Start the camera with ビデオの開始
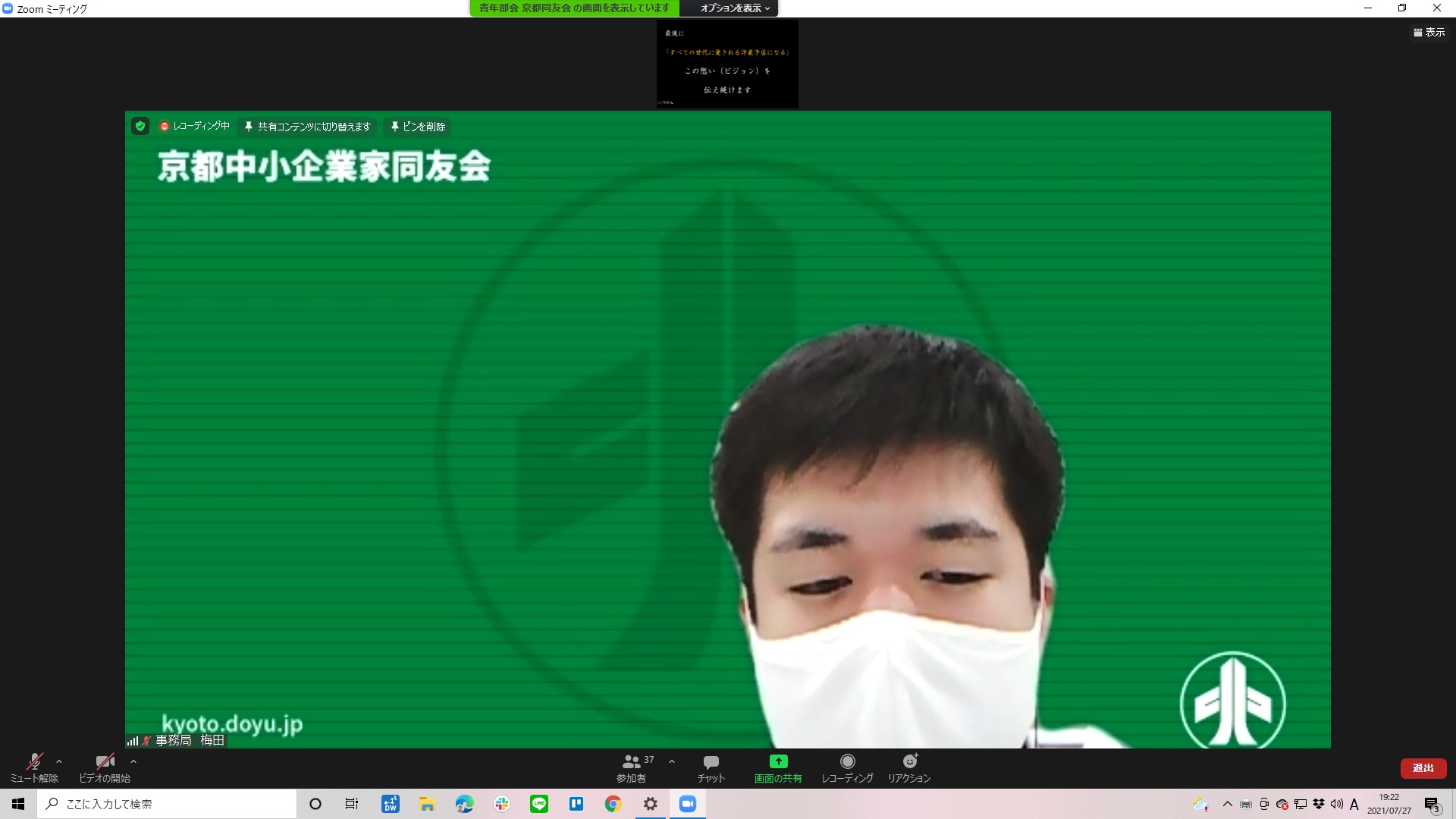Screen dimensions: 1456x819 coord(105,767)
